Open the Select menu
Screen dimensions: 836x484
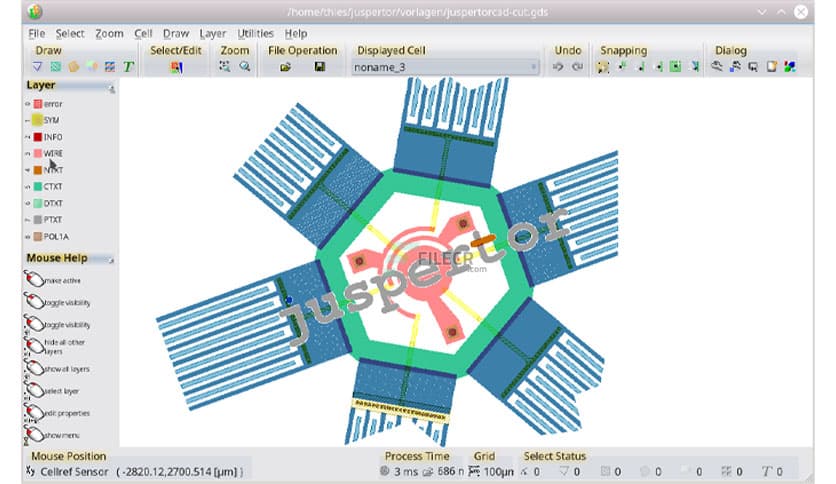coord(70,34)
